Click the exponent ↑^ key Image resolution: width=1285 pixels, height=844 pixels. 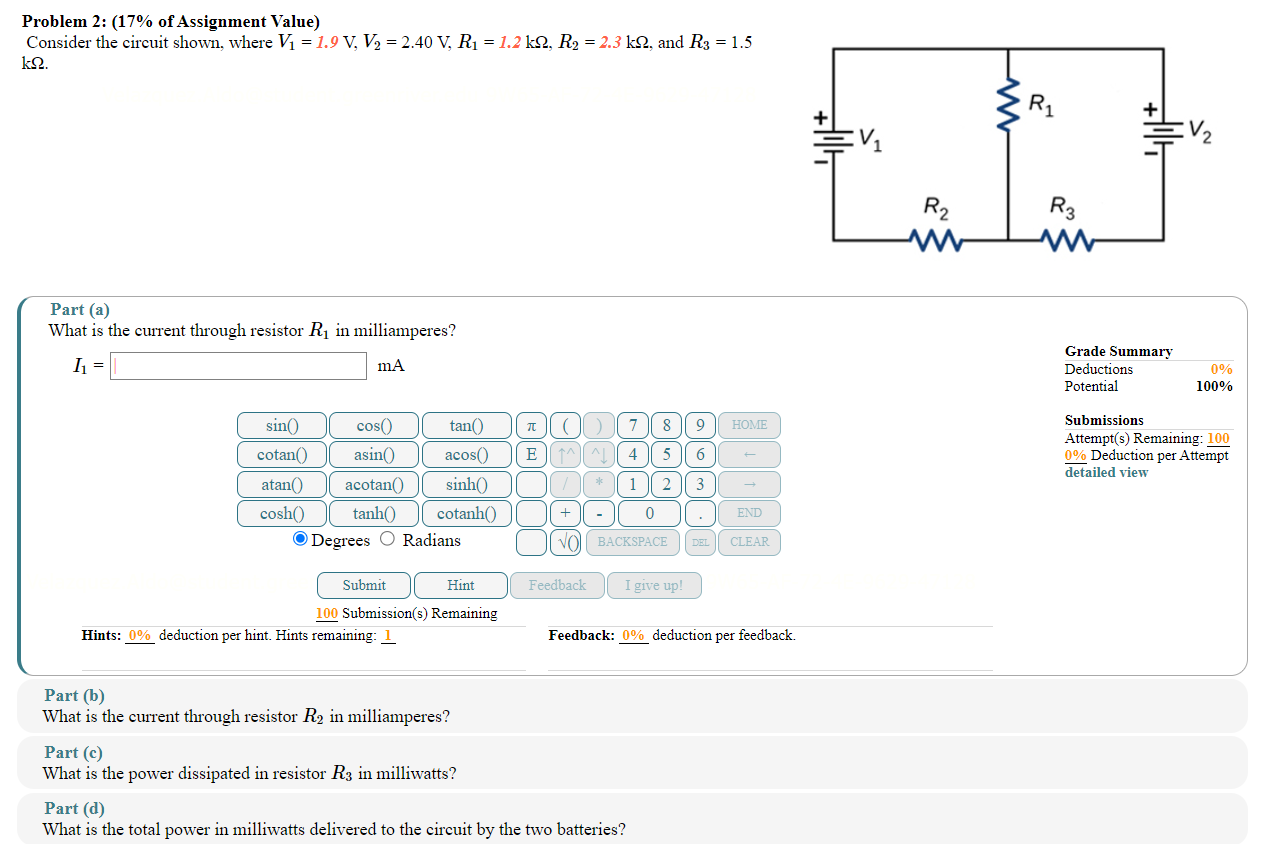click(565, 454)
